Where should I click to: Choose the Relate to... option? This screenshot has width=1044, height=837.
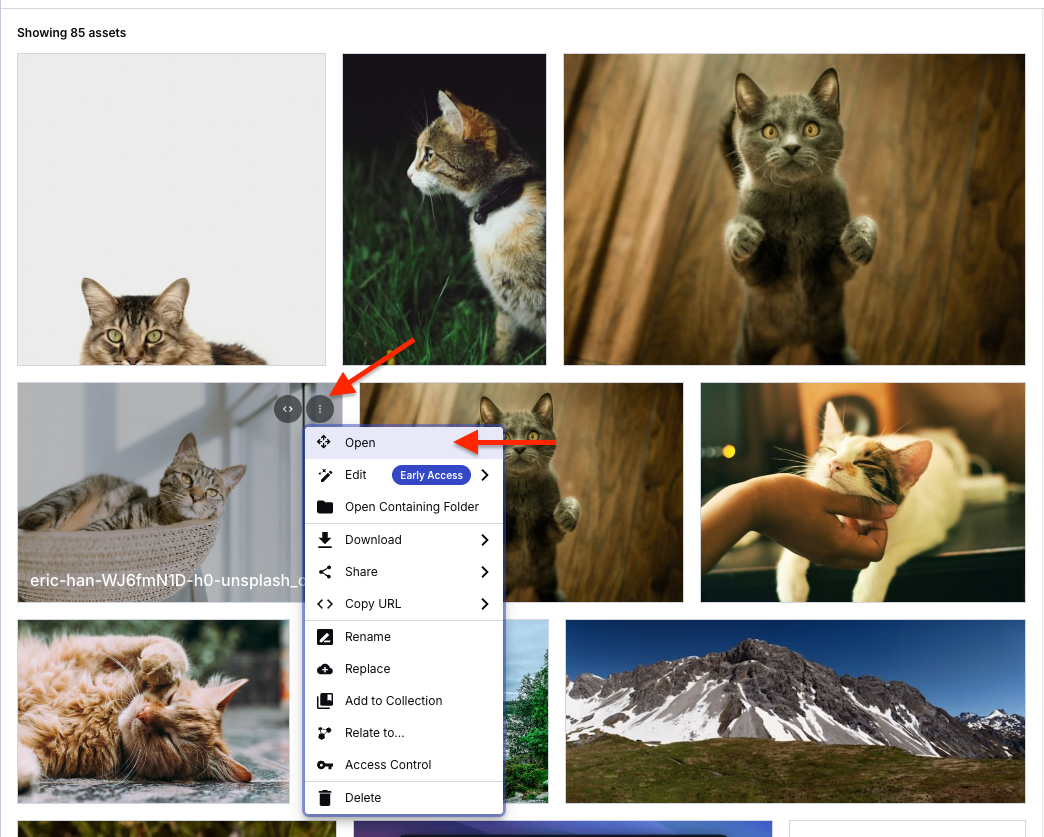[x=376, y=732]
